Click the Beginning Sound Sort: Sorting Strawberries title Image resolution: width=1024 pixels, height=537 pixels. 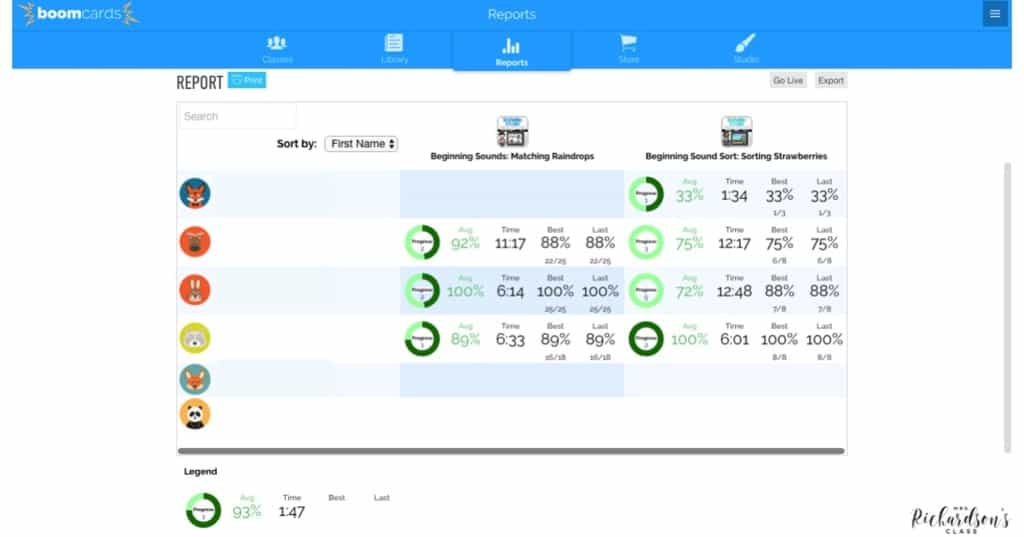pos(736,156)
